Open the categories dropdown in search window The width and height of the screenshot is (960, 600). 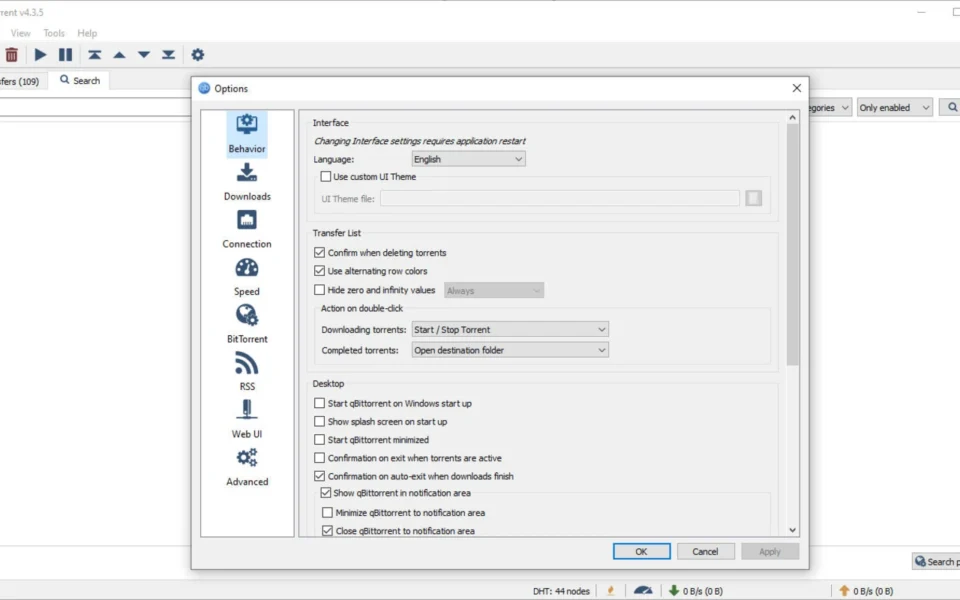click(830, 107)
